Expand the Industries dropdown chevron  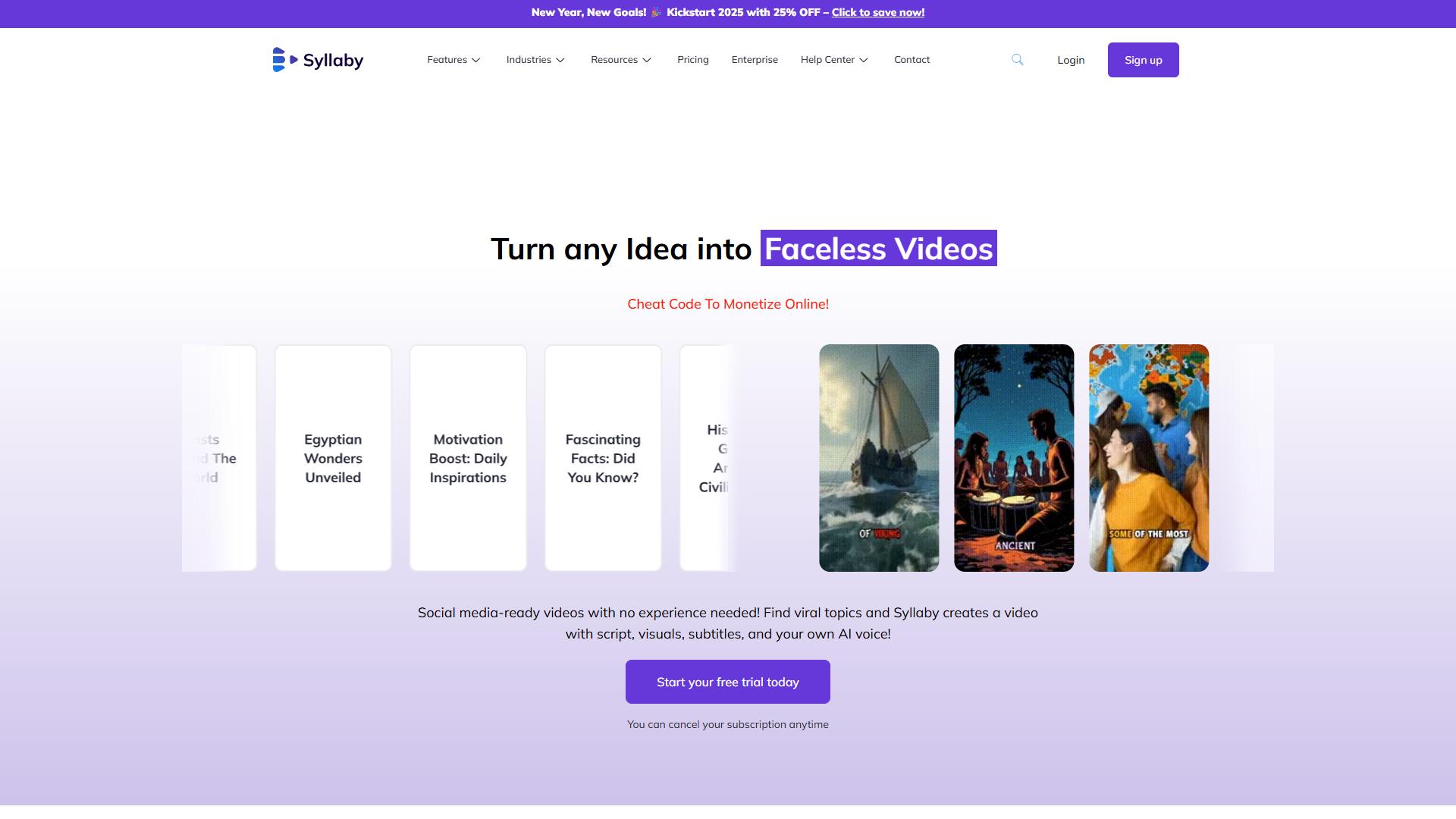[x=560, y=60]
